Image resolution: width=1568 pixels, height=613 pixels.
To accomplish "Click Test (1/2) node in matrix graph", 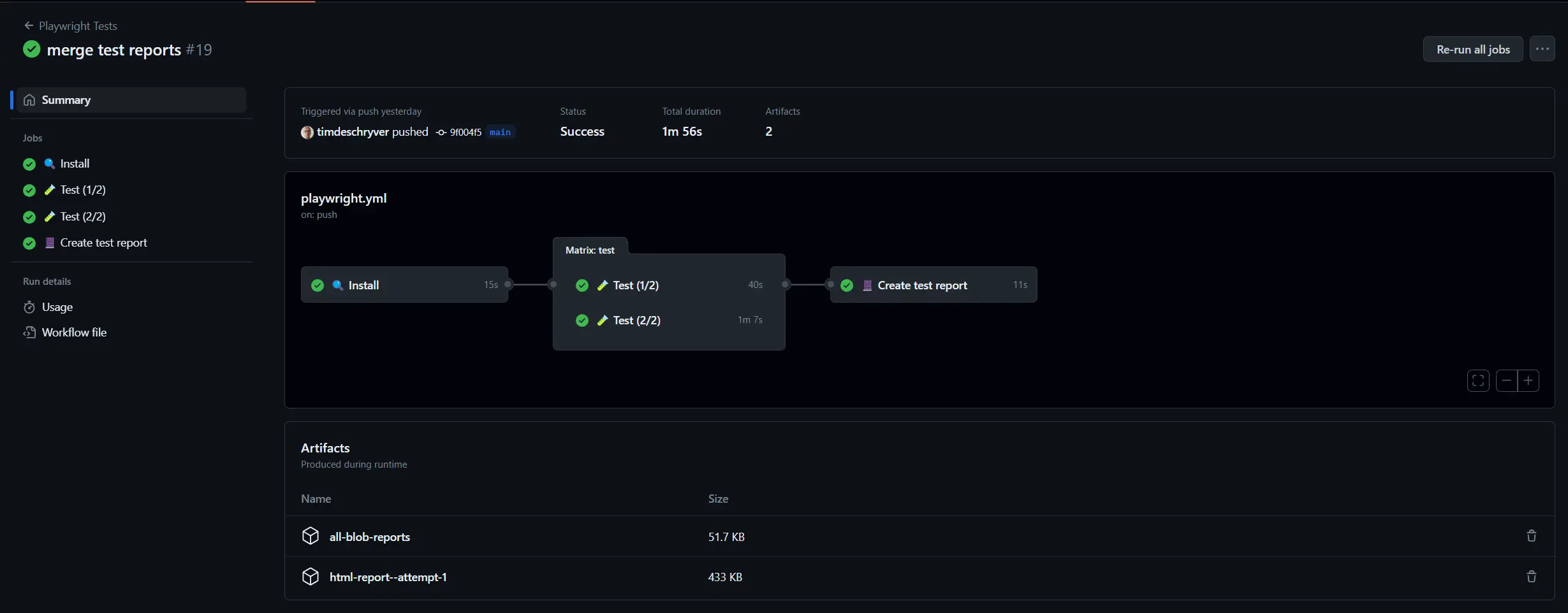I will pos(669,285).
